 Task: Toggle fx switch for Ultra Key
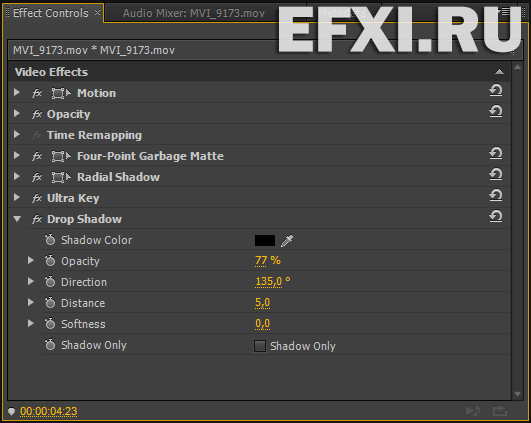pyautogui.click(x=37, y=198)
